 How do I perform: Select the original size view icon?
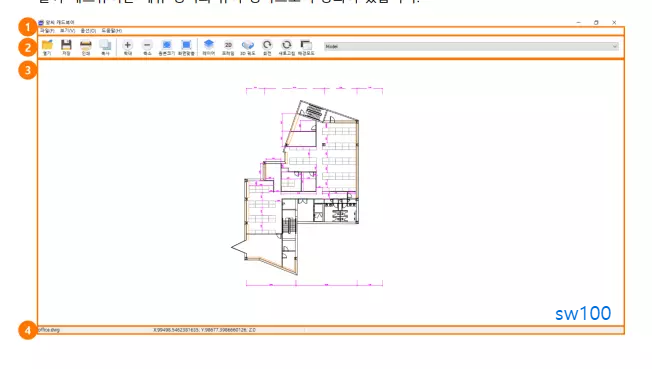(166, 47)
